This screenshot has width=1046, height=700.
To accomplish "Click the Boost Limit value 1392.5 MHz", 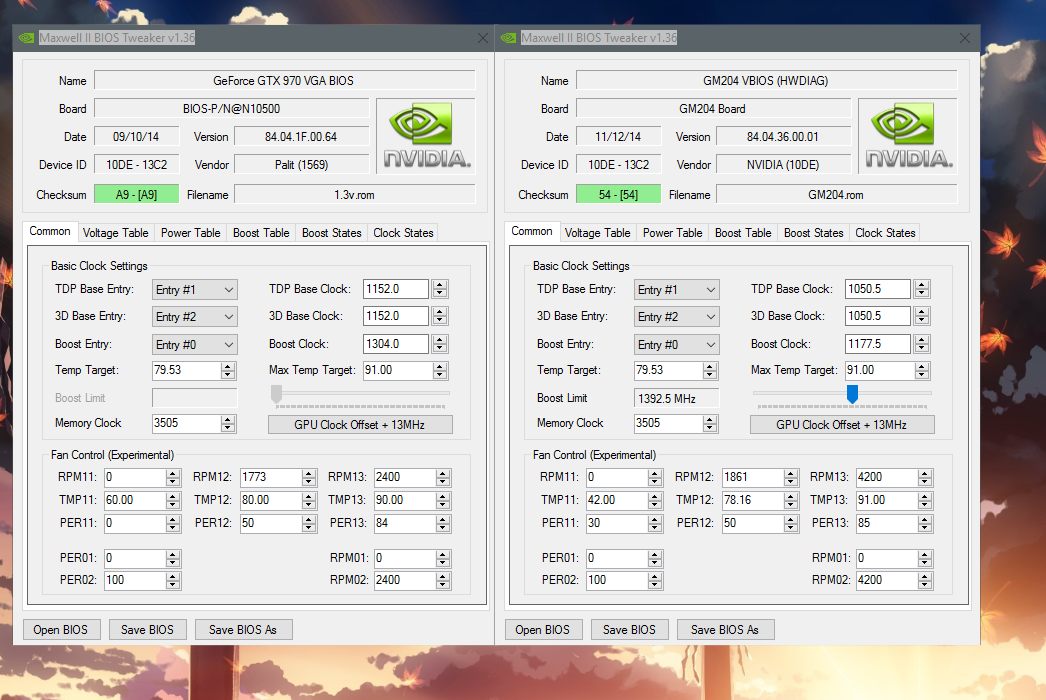I will tap(676, 398).
